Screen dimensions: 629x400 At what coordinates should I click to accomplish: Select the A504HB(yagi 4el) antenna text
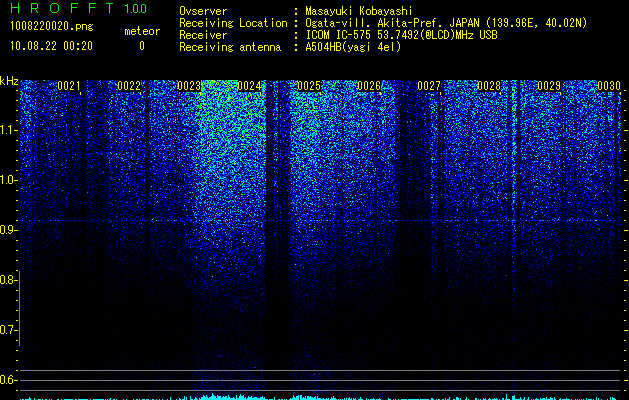point(353,47)
